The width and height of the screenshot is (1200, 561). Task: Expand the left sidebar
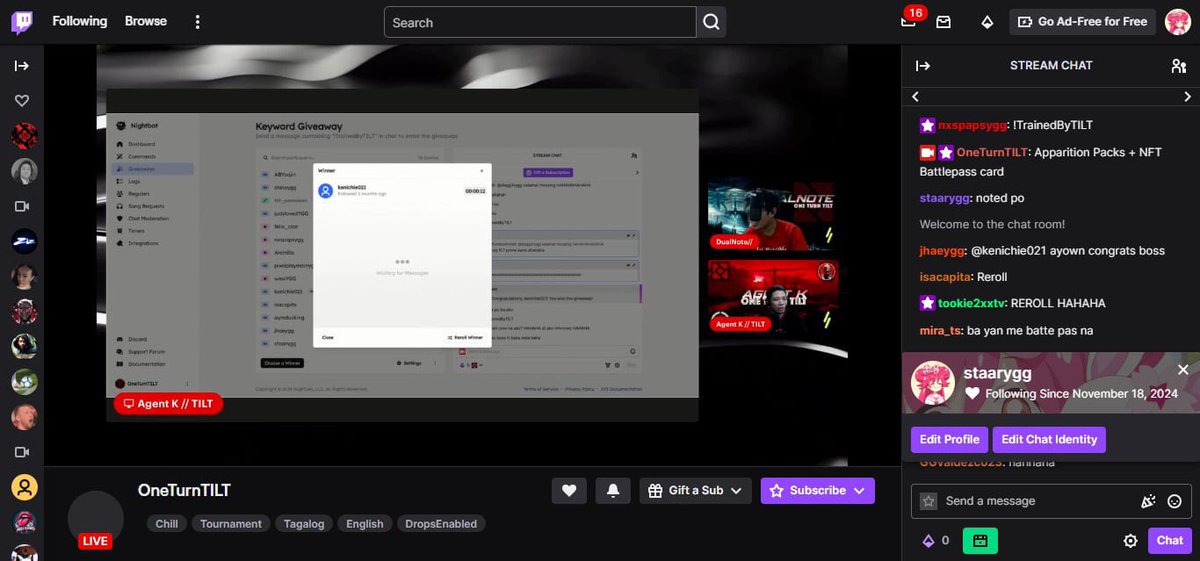coord(22,66)
